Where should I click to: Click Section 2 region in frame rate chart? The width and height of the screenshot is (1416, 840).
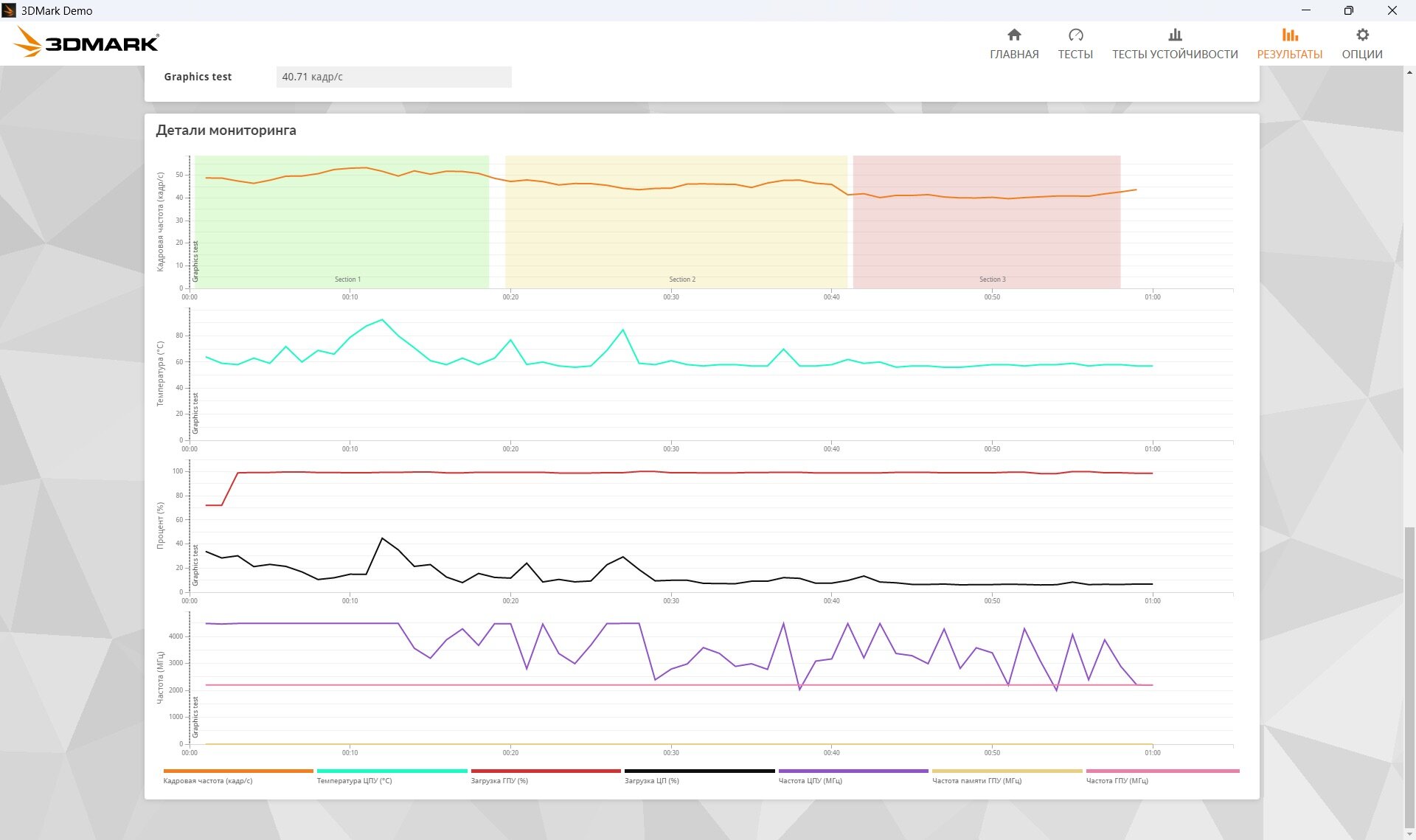[676, 236]
